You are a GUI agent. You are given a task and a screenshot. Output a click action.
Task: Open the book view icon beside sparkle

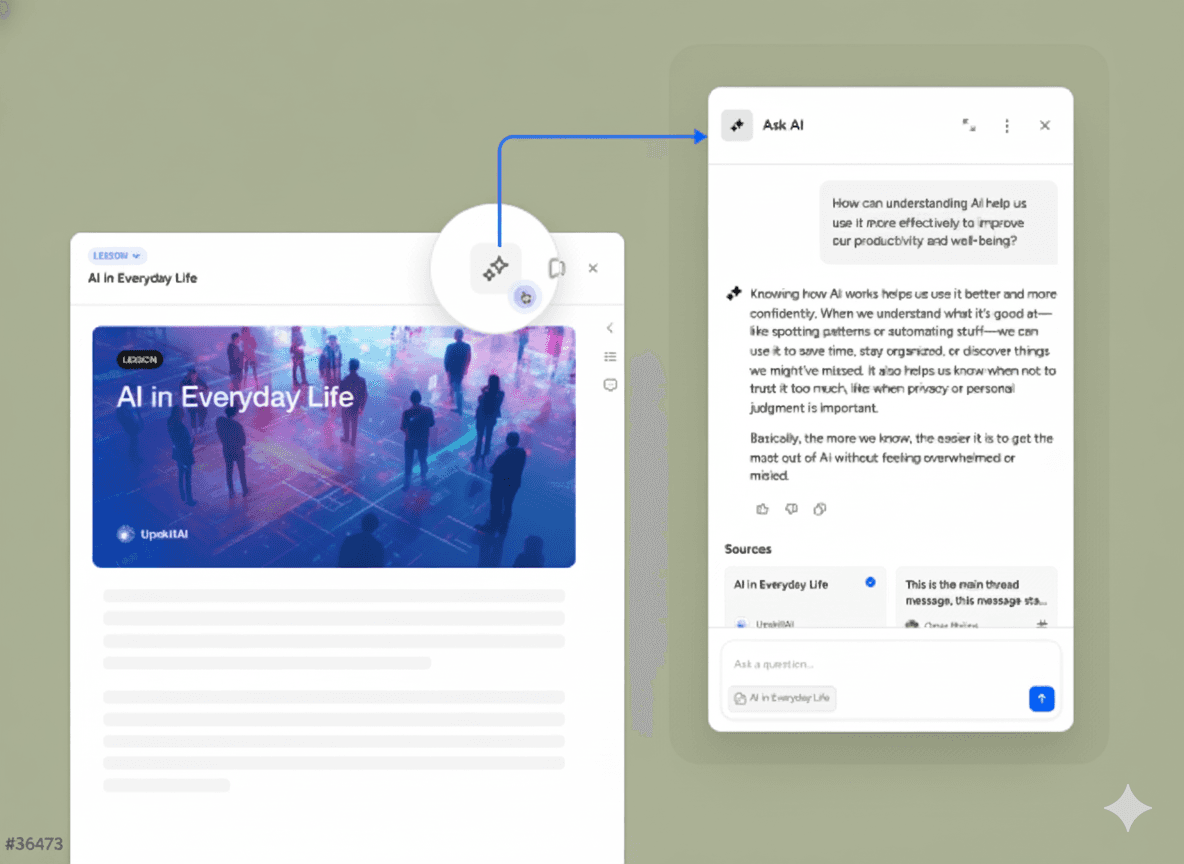coord(557,268)
